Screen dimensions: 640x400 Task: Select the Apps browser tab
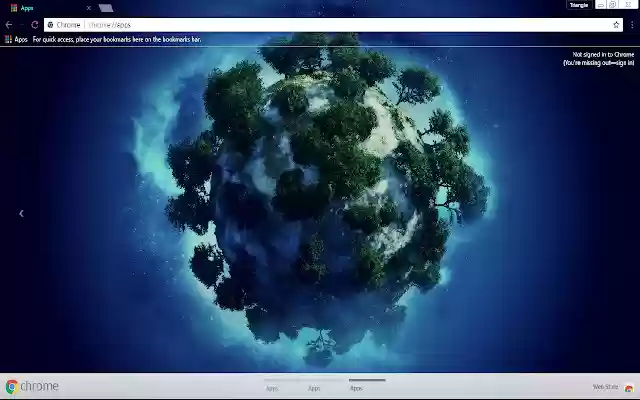[49, 8]
